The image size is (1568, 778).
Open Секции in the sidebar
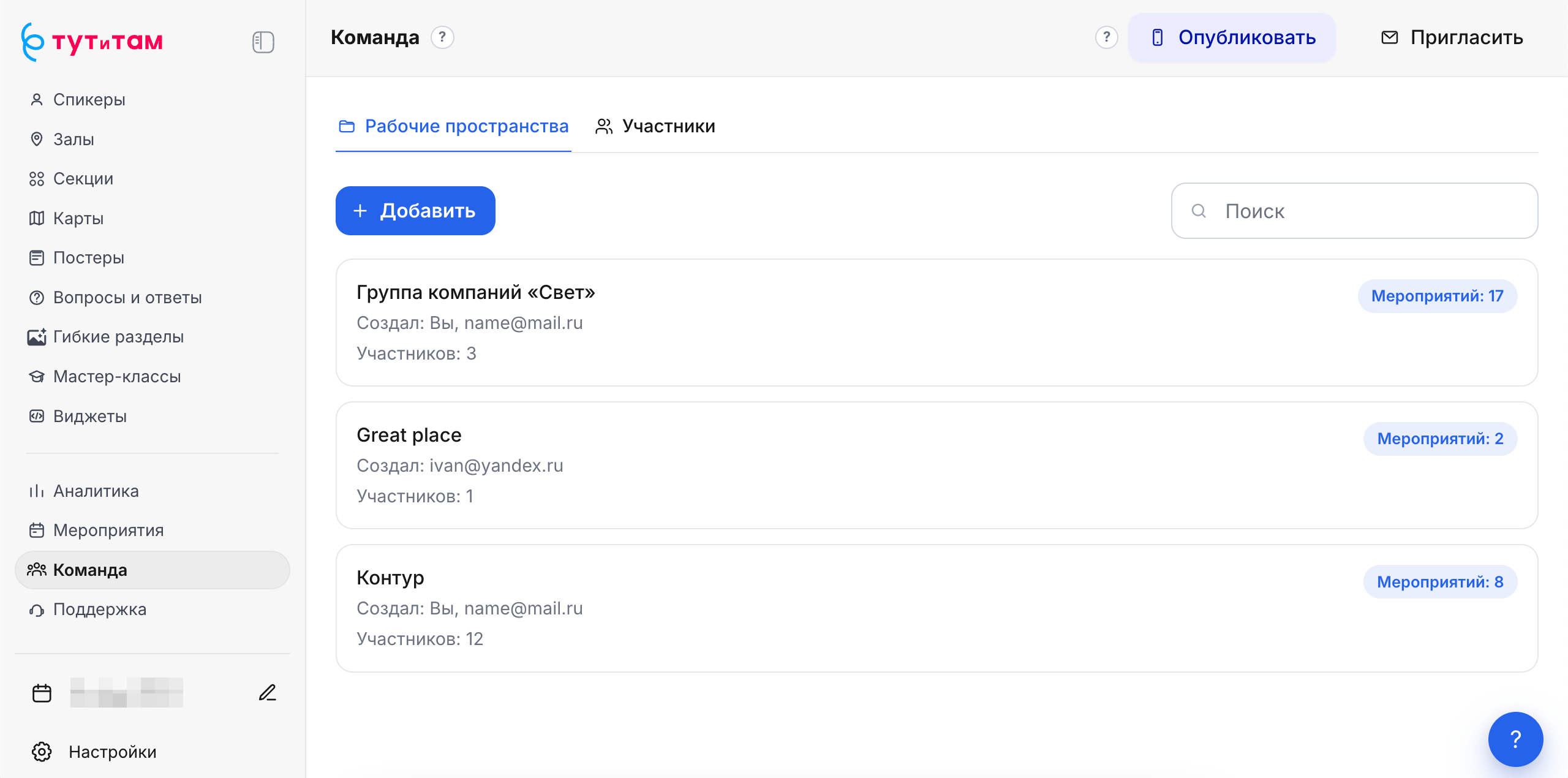pos(152,178)
